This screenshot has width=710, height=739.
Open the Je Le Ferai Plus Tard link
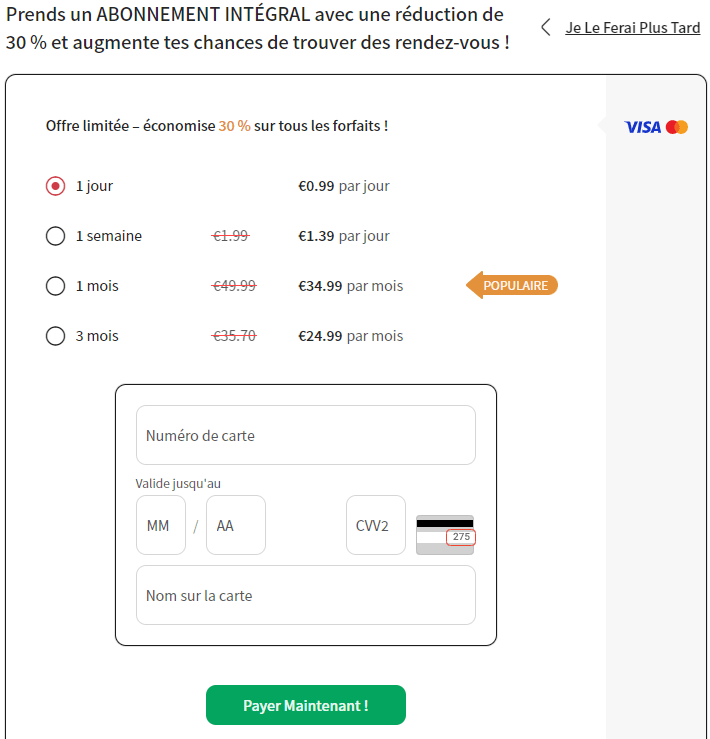coord(633,28)
